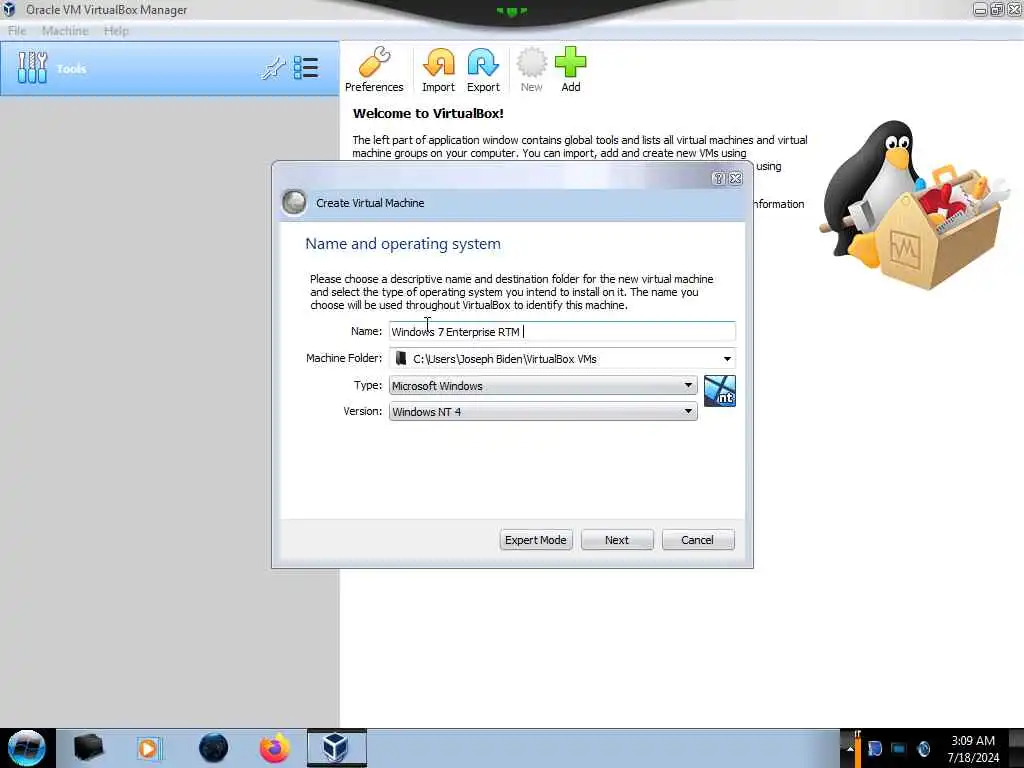The height and width of the screenshot is (768, 1024).
Task: Click the blue flag tray icon
Action: point(874,748)
